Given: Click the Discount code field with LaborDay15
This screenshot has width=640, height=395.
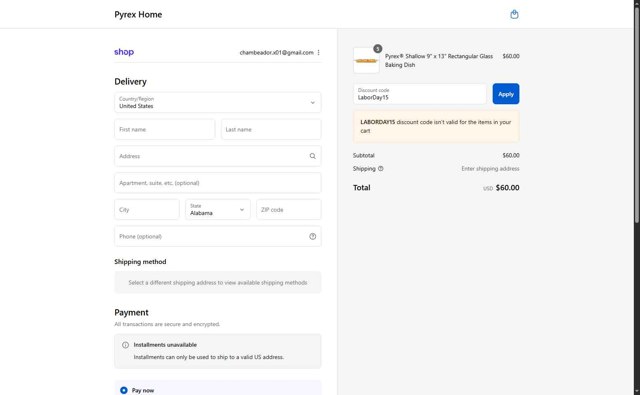Looking at the screenshot, I should pyautogui.click(x=420, y=94).
